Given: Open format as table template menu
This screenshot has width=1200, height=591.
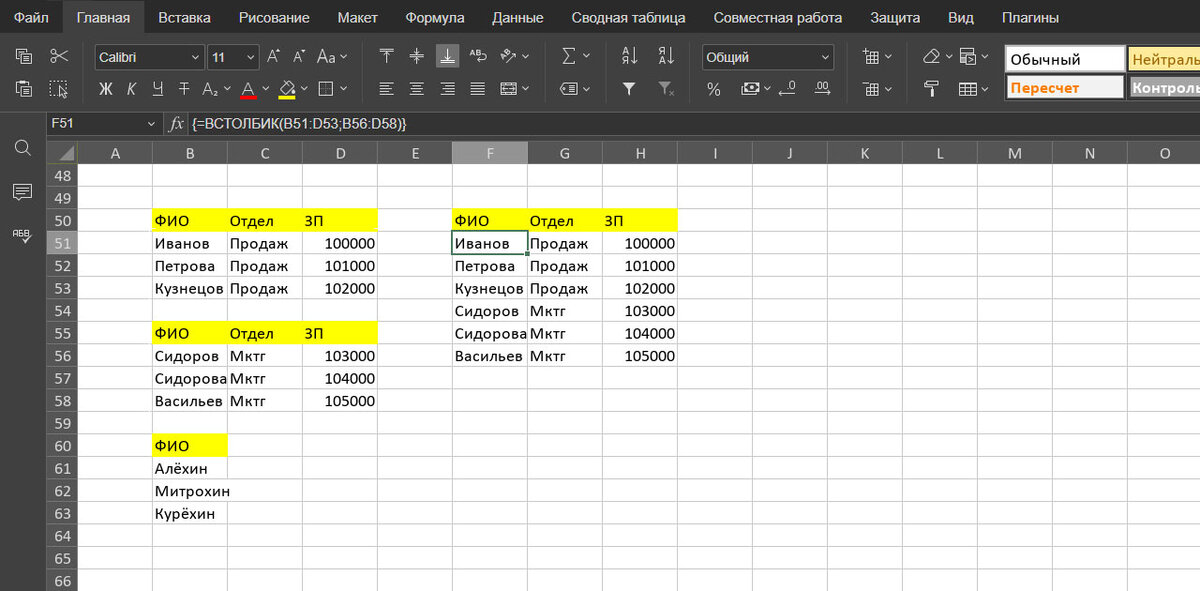Looking at the screenshot, I should pyautogui.click(x=973, y=89).
